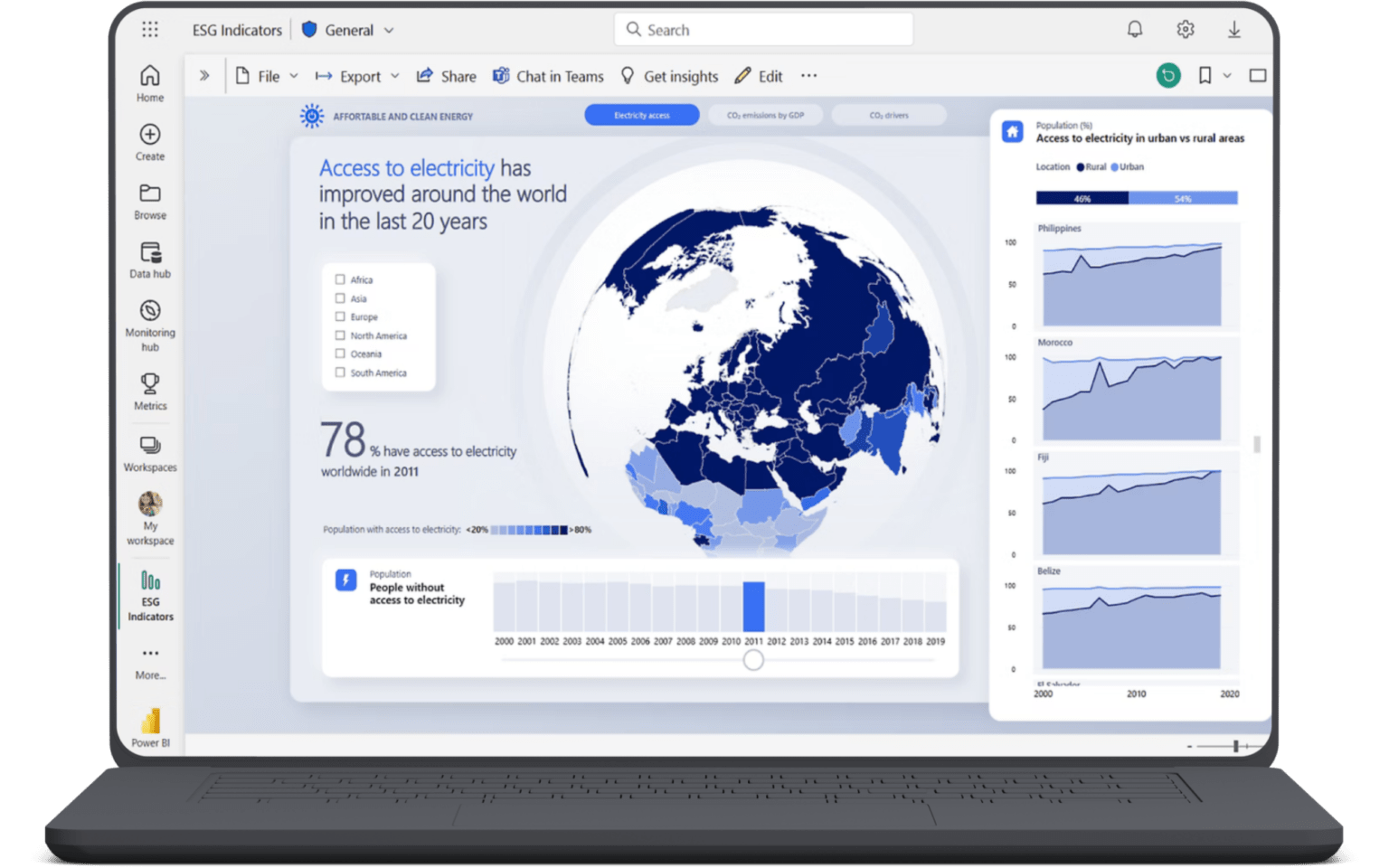Check the Africa checkbox
Screen dimensions: 1389x868
(341, 279)
